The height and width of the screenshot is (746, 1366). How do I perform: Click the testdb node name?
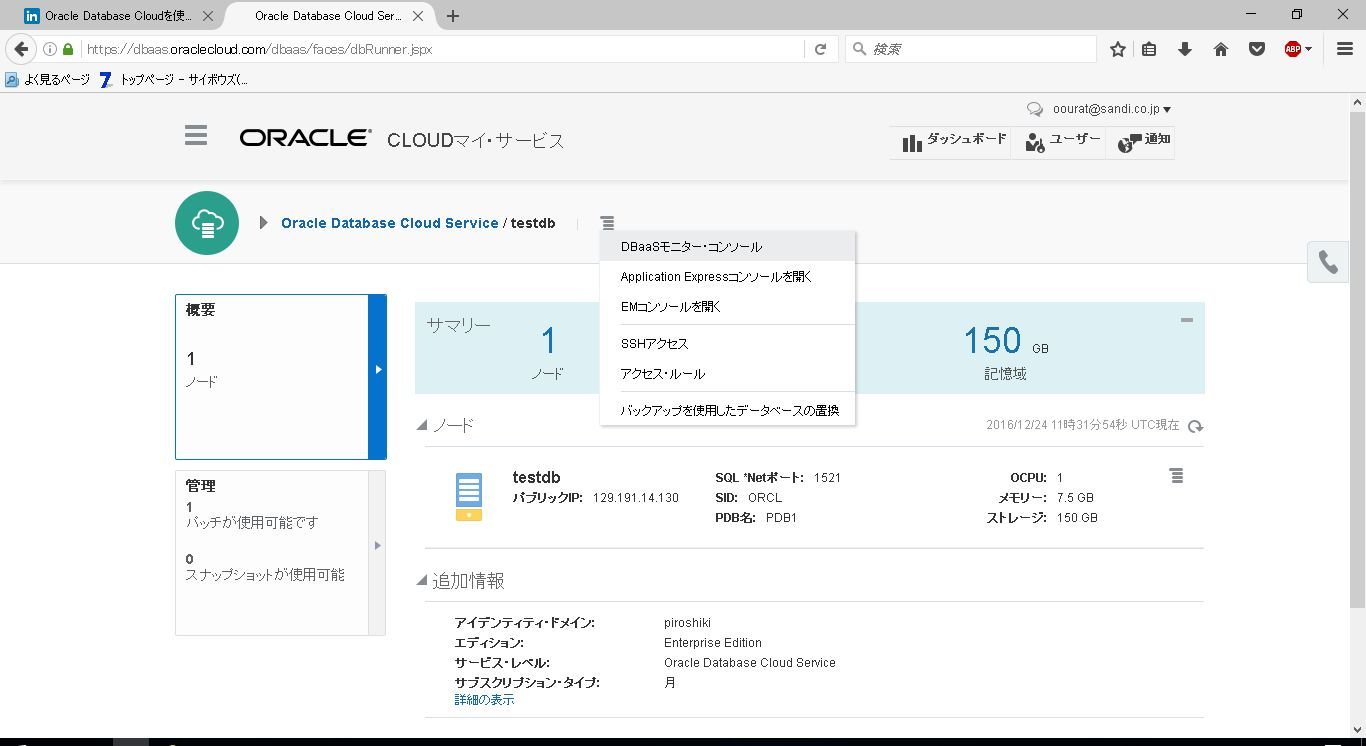coord(536,478)
